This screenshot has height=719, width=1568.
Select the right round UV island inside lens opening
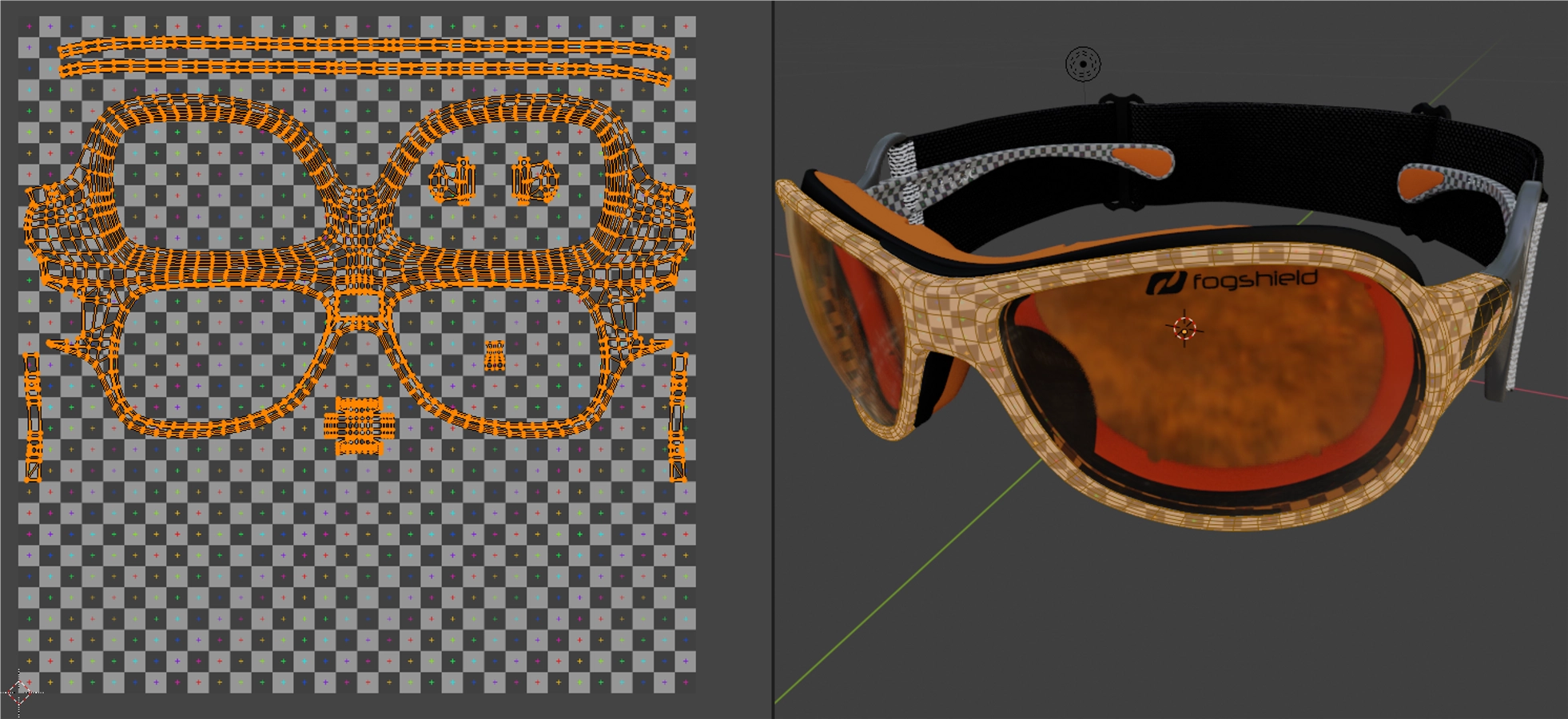click(x=535, y=180)
